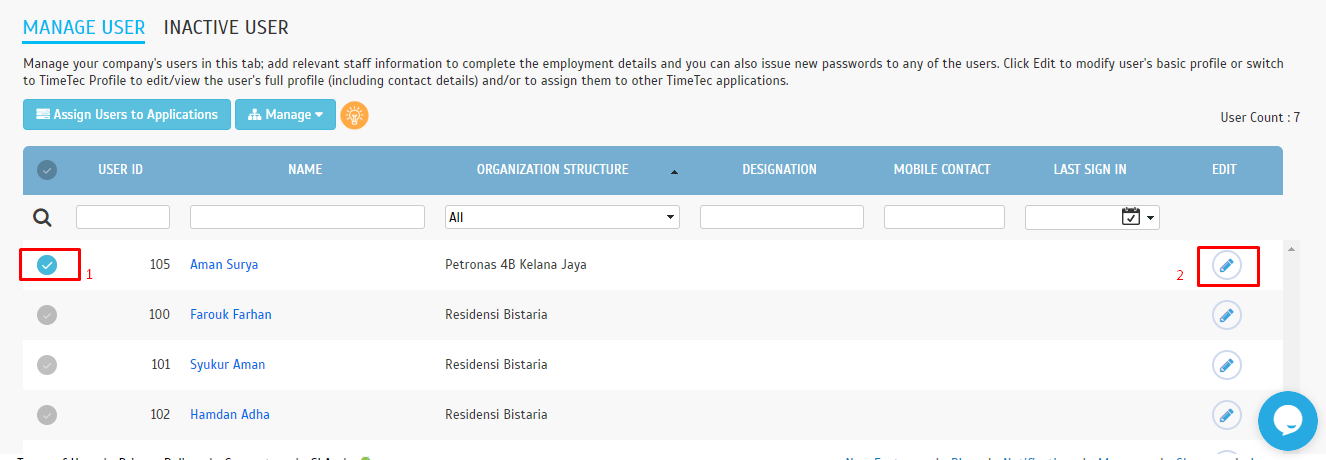Click the search magnifier icon in filter row
Image resolution: width=1326 pixels, height=460 pixels.
click(x=43, y=218)
